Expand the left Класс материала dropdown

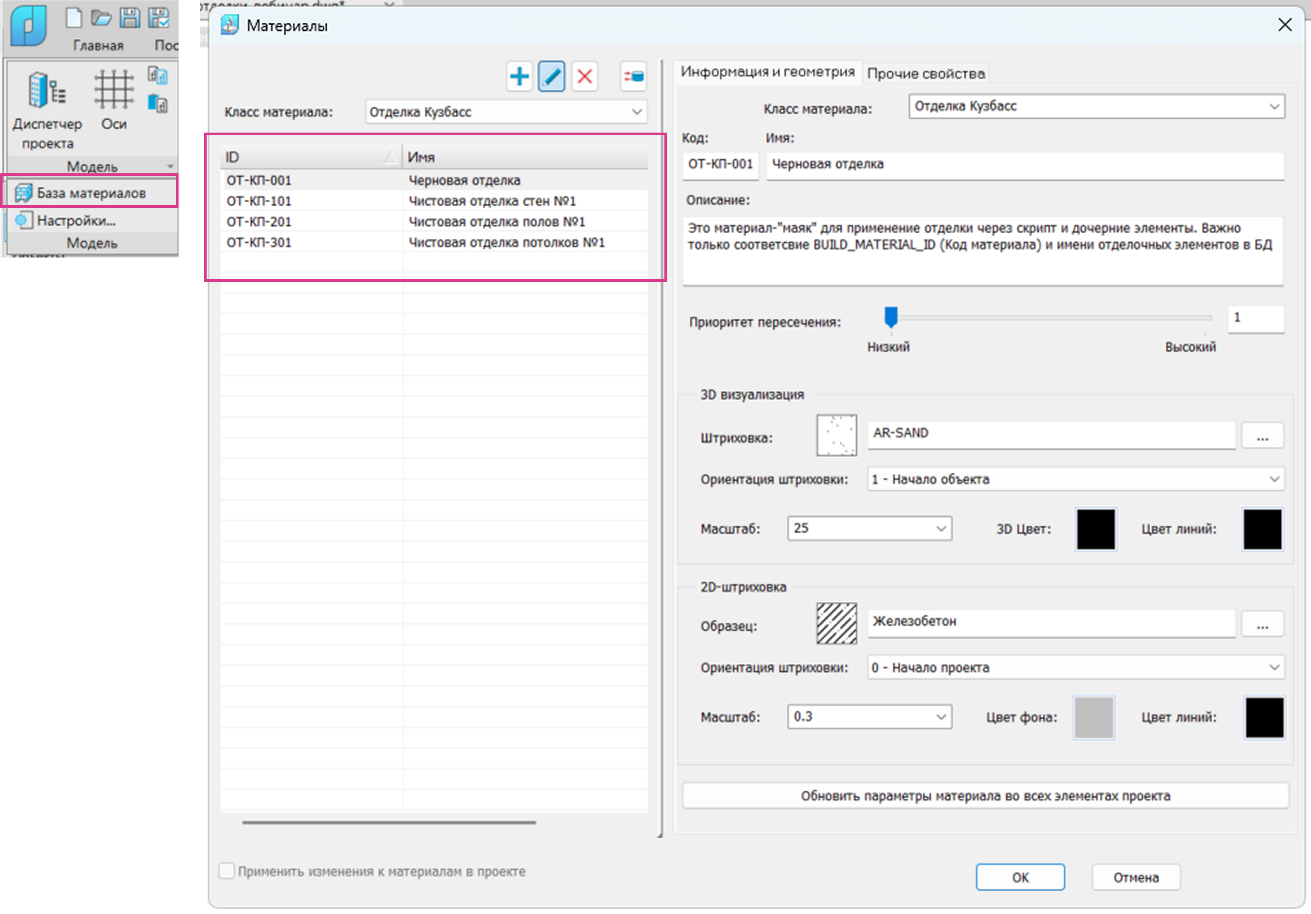click(x=506, y=112)
